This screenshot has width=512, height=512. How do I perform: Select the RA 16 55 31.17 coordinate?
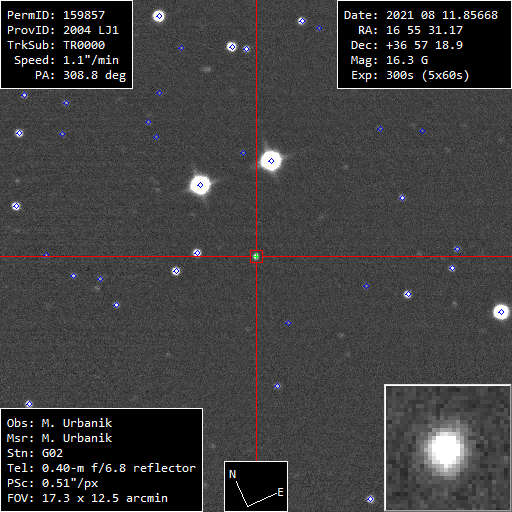pos(410,30)
